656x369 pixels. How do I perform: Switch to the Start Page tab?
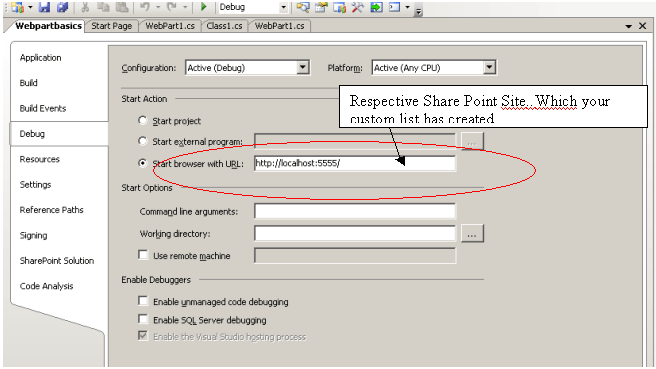point(111,26)
